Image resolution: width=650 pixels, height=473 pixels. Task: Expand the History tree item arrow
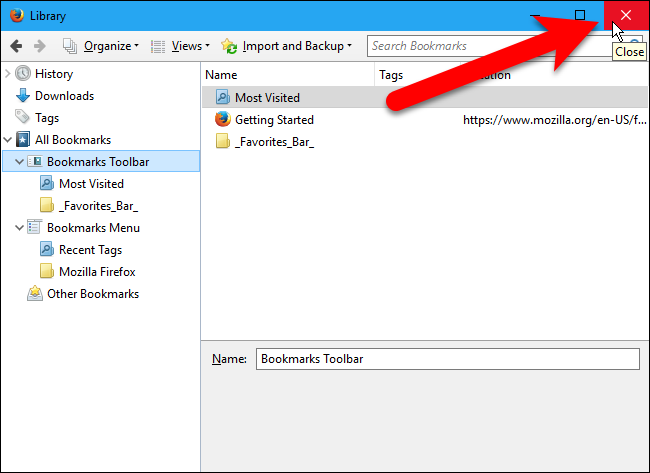(7, 74)
